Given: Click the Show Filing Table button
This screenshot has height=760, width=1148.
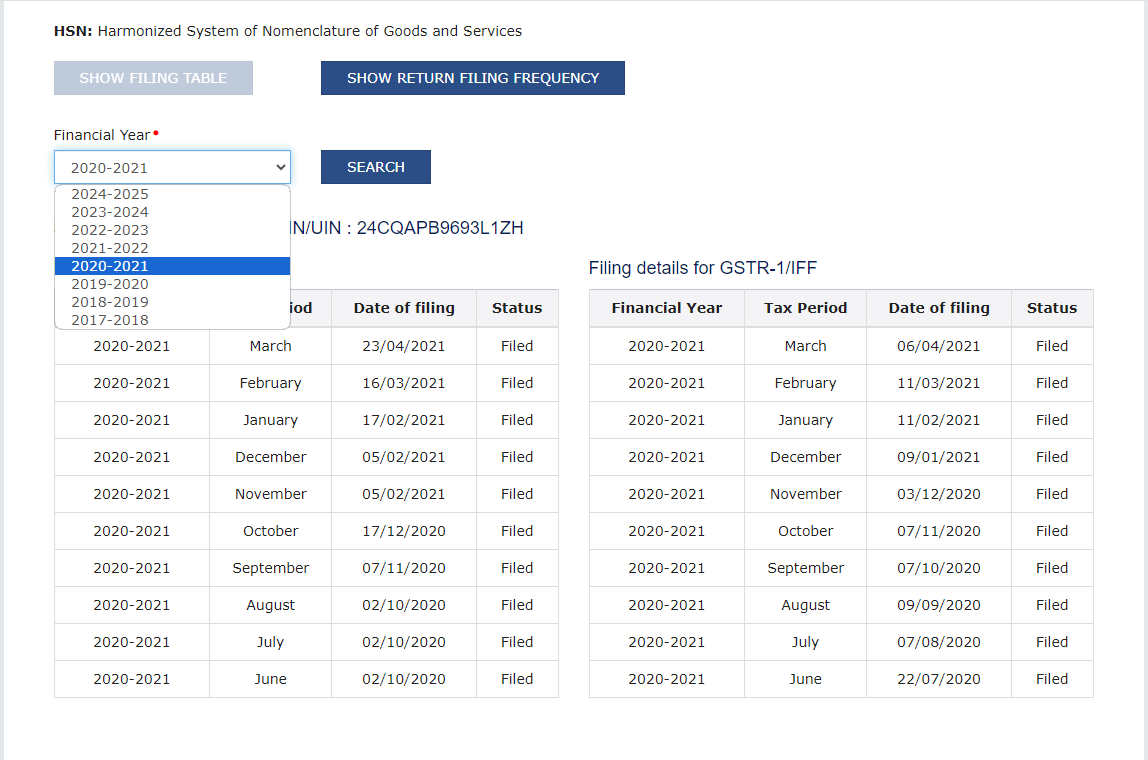Looking at the screenshot, I should (x=153, y=78).
